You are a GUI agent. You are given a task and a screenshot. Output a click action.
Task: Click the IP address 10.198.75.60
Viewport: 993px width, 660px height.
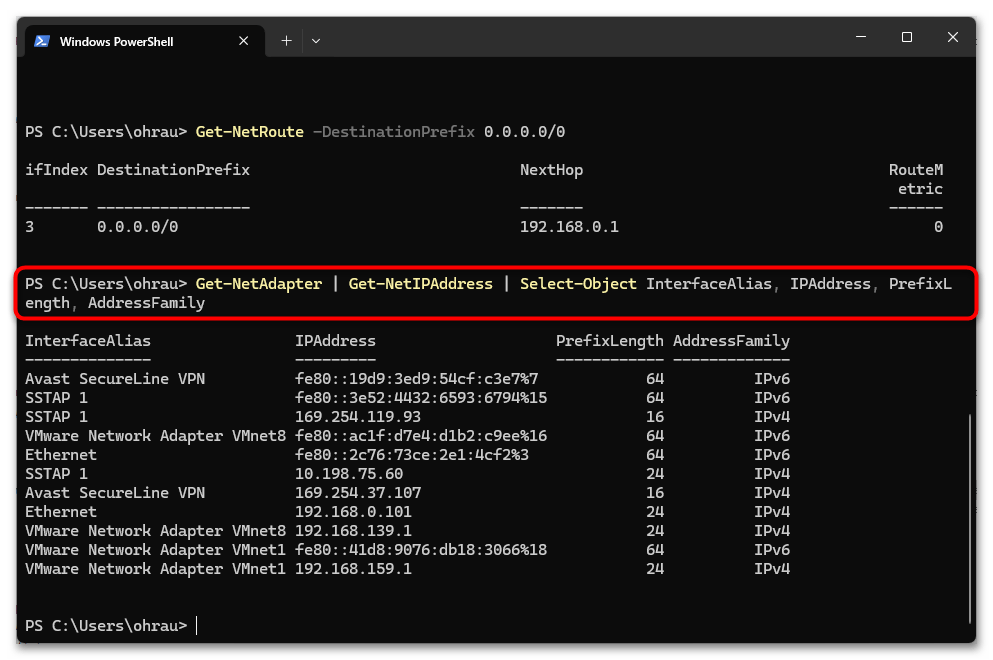[x=349, y=474]
